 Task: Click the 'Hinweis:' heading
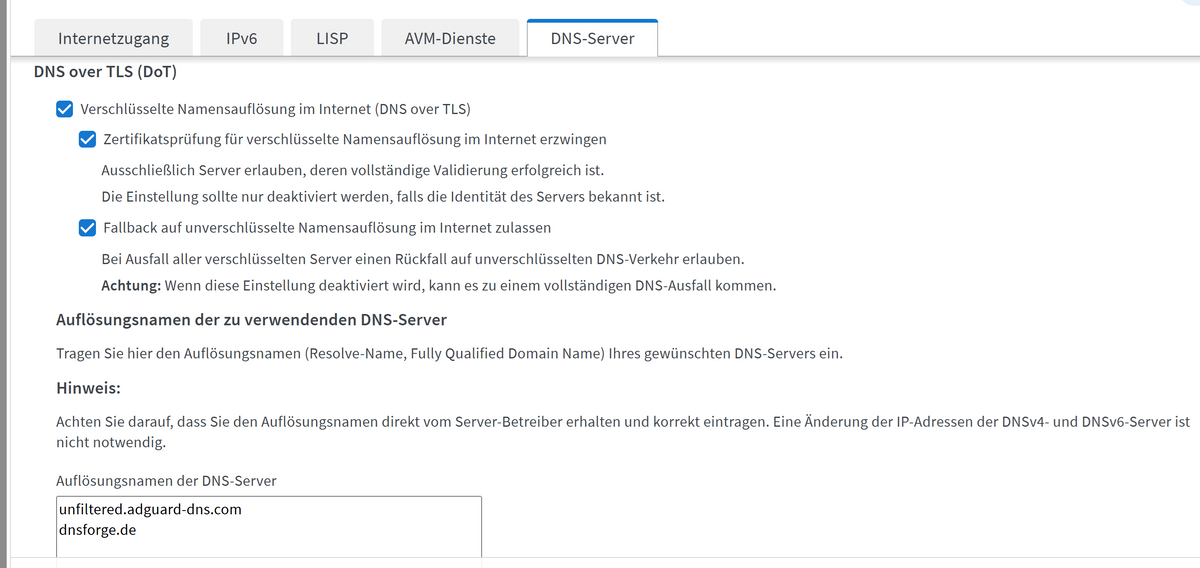(88, 388)
